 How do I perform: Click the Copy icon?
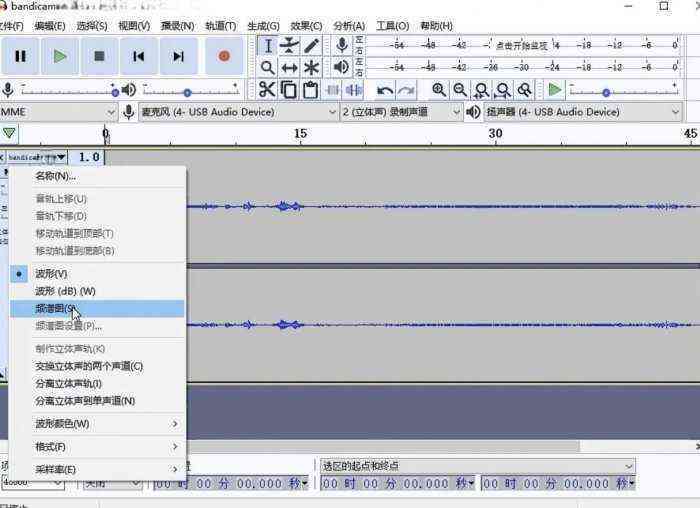pyautogui.click(x=289, y=90)
